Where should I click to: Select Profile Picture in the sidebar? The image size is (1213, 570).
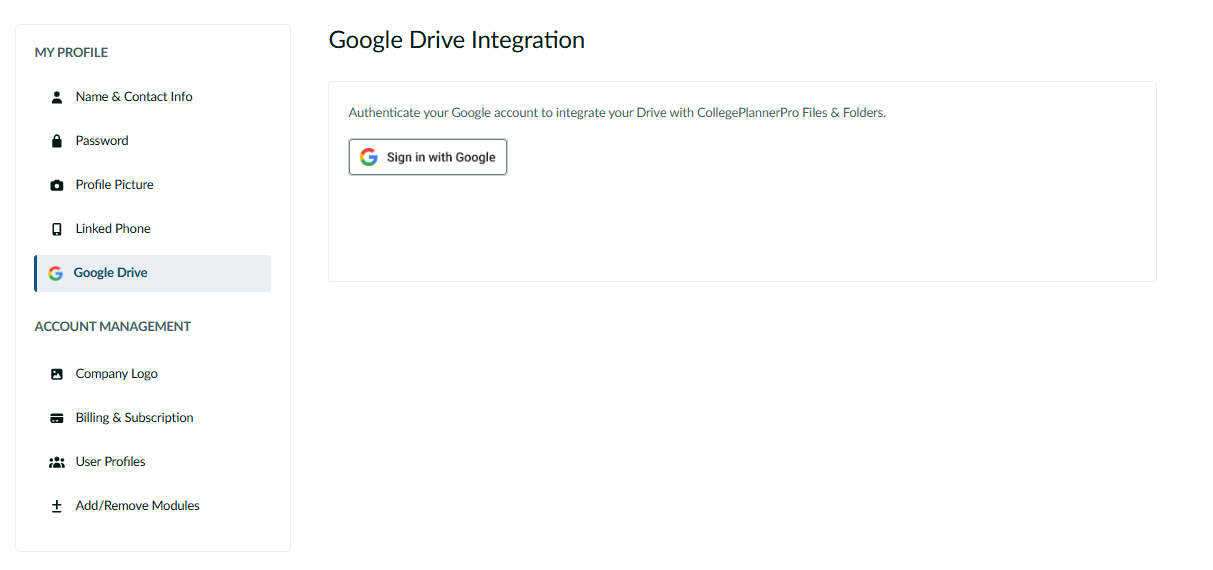click(115, 185)
